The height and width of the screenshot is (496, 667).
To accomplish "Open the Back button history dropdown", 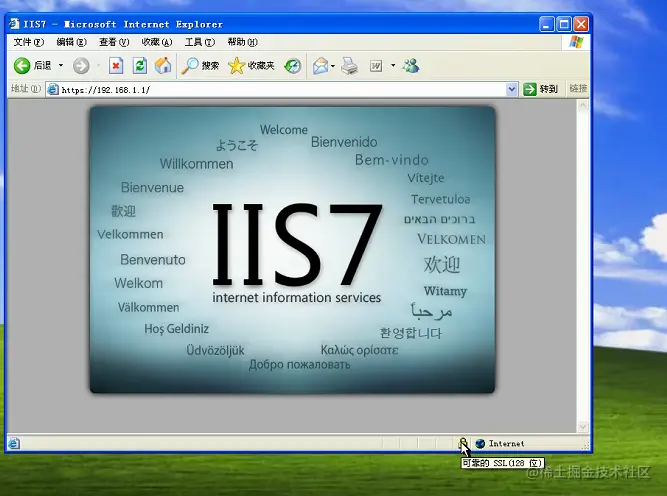I will pyautogui.click(x=61, y=66).
